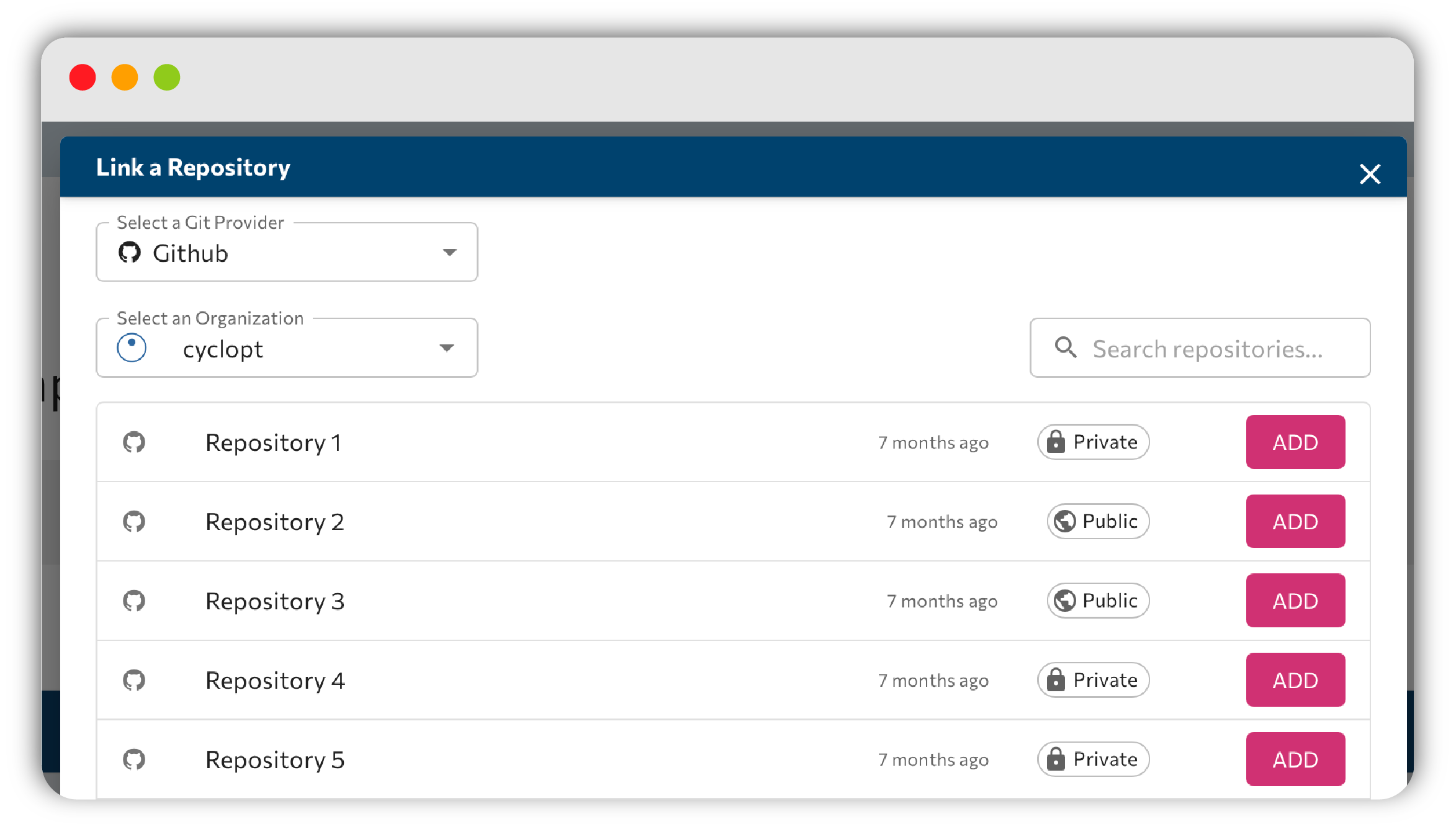Screen dimensions: 1456x824
Task: Select the Github provider combo box
Action: pos(287,253)
